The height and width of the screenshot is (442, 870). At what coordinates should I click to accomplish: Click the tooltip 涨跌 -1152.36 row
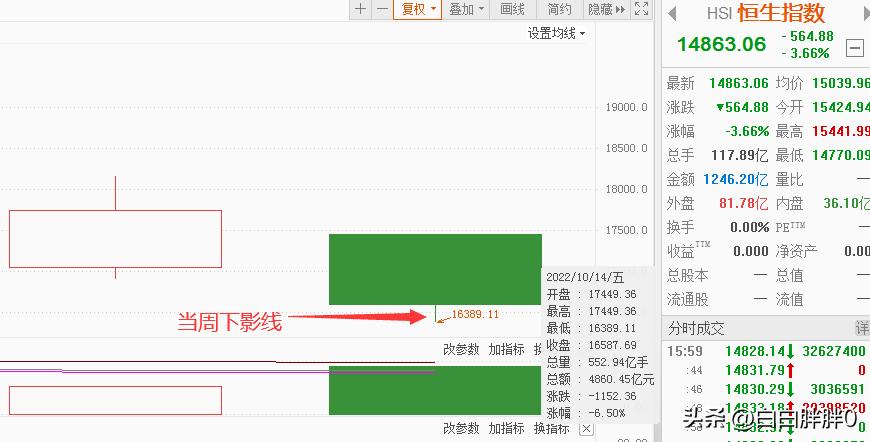pos(591,397)
